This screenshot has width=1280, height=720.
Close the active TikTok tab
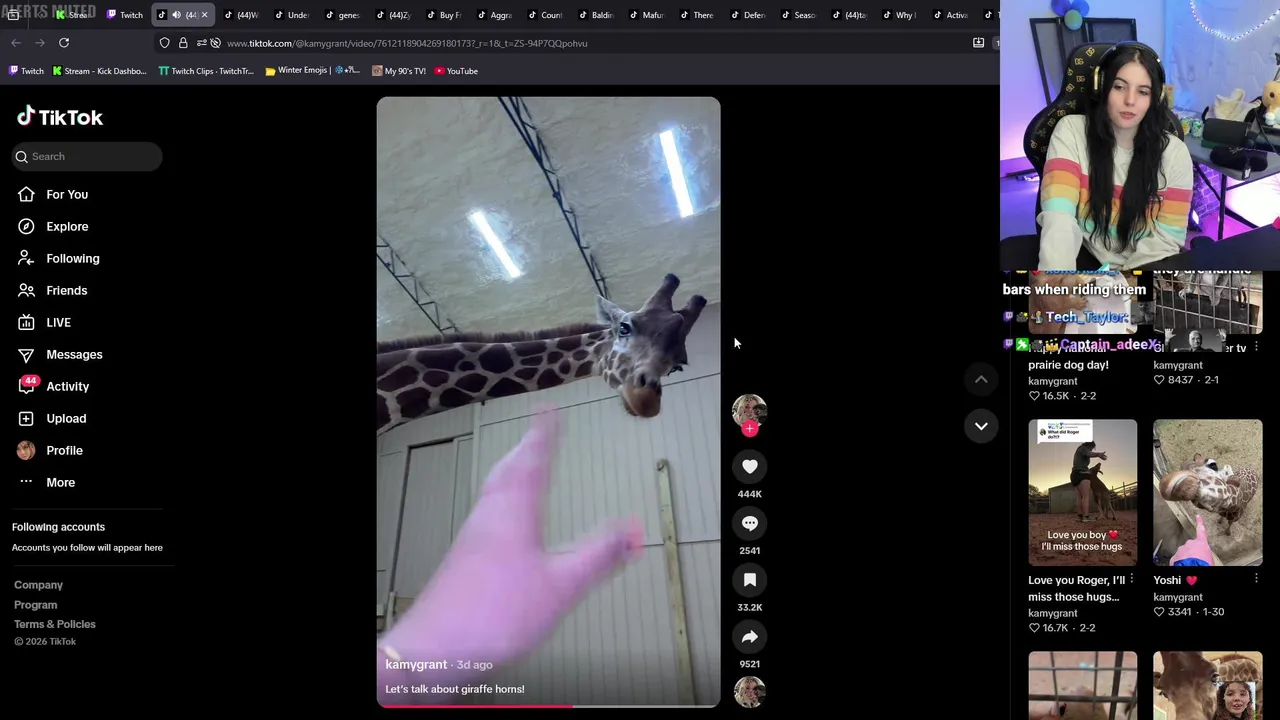point(204,15)
